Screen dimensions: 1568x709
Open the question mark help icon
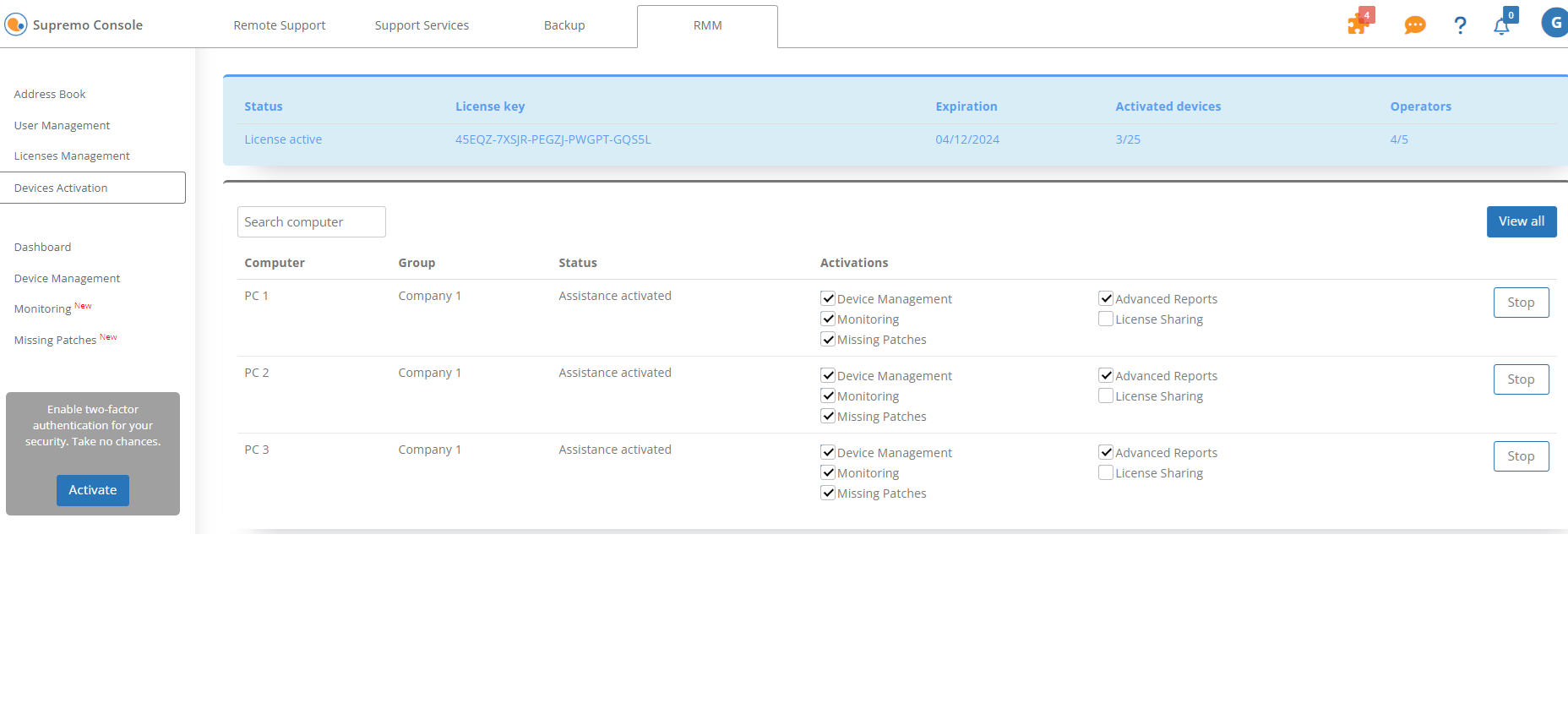[1460, 25]
